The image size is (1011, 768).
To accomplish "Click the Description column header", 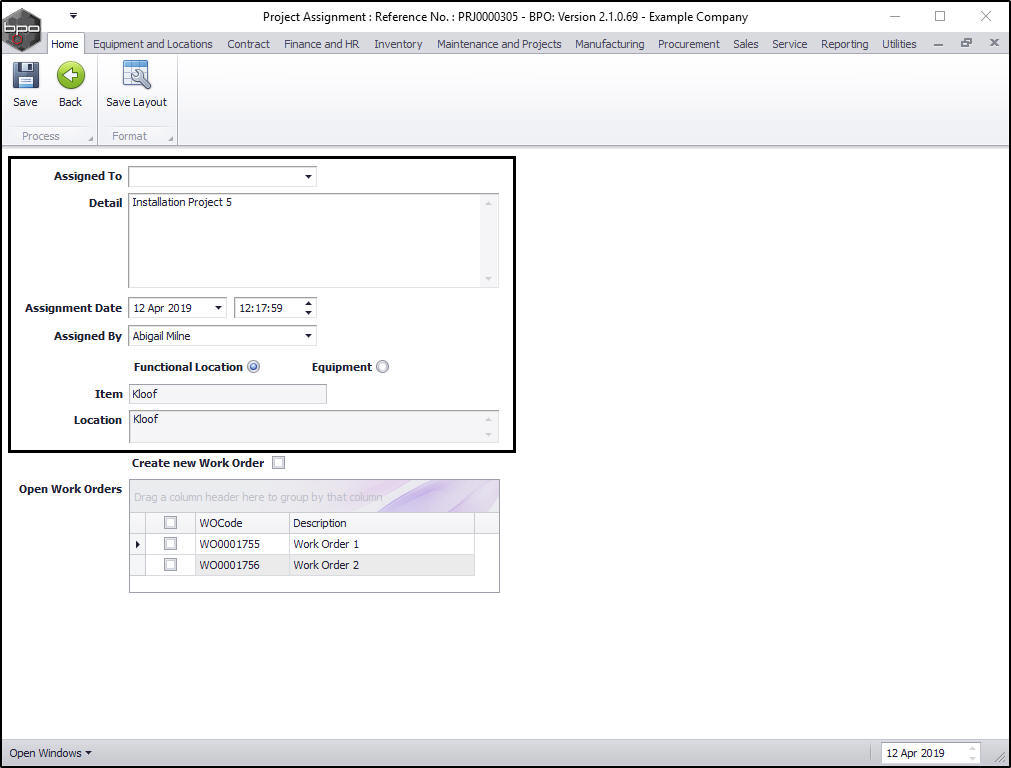I will click(x=382, y=523).
